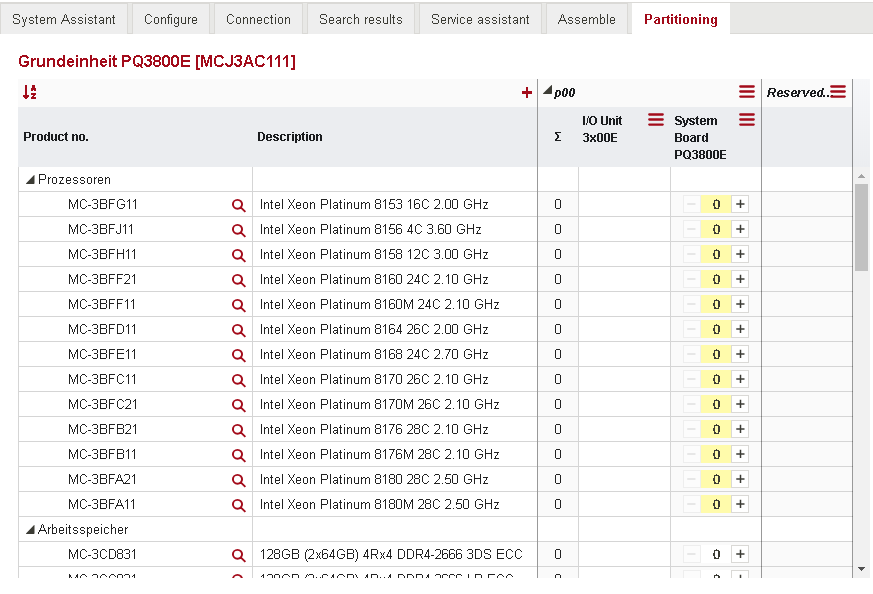The height and width of the screenshot is (594, 873).
Task: Search details for MC-3BFC21
Action: 238,405
